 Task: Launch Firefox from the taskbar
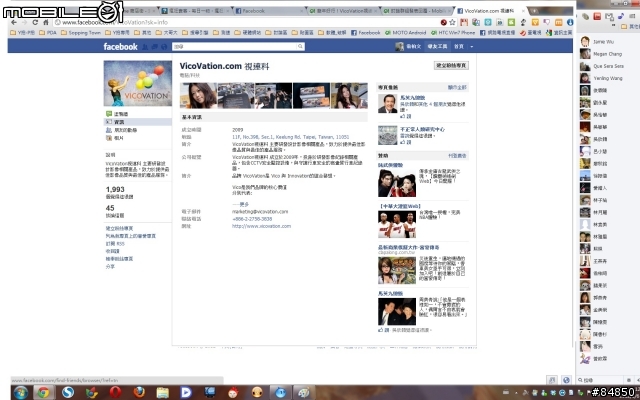tap(139, 393)
